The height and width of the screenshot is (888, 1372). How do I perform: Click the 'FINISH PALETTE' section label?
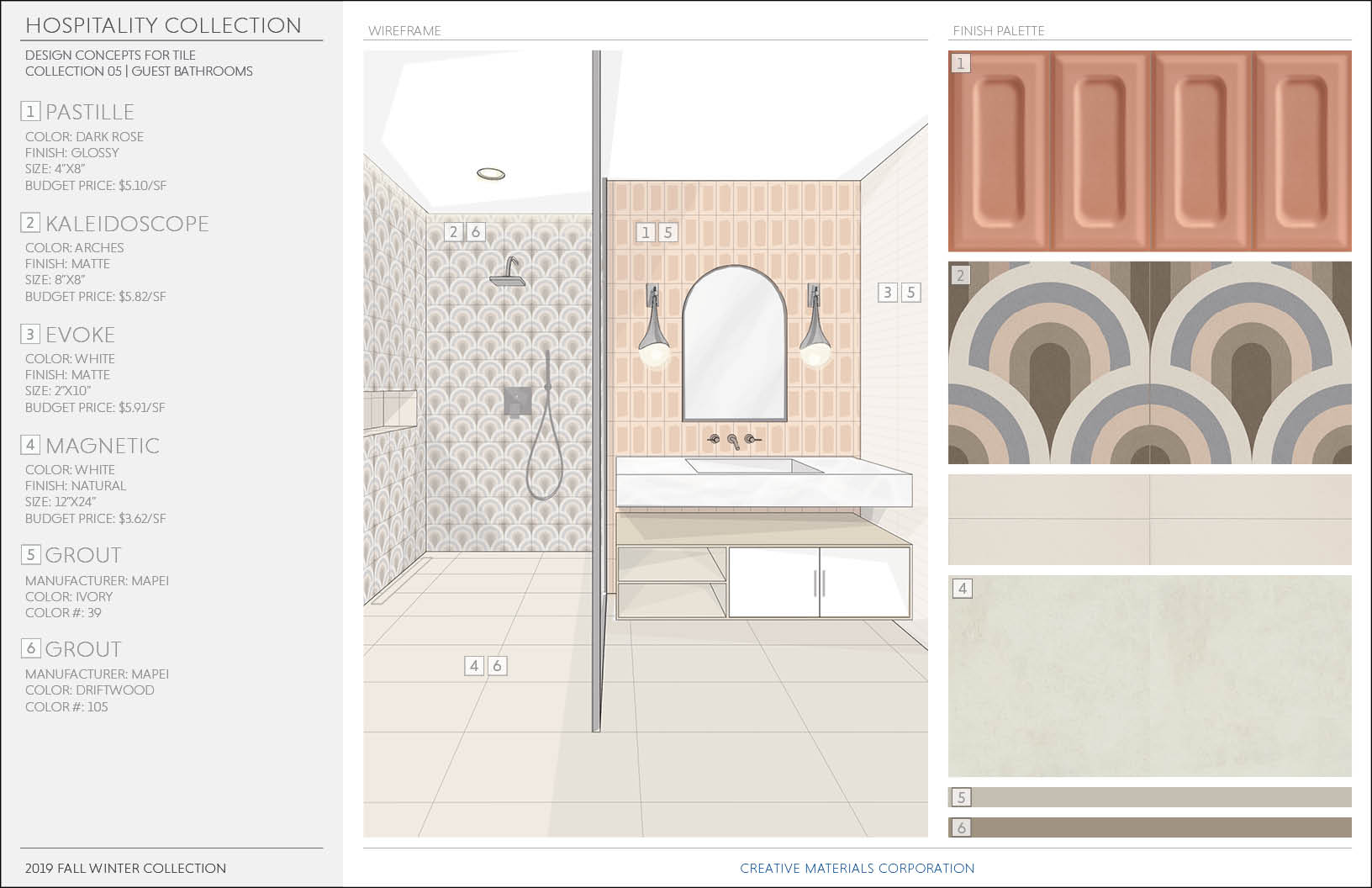pos(999,31)
